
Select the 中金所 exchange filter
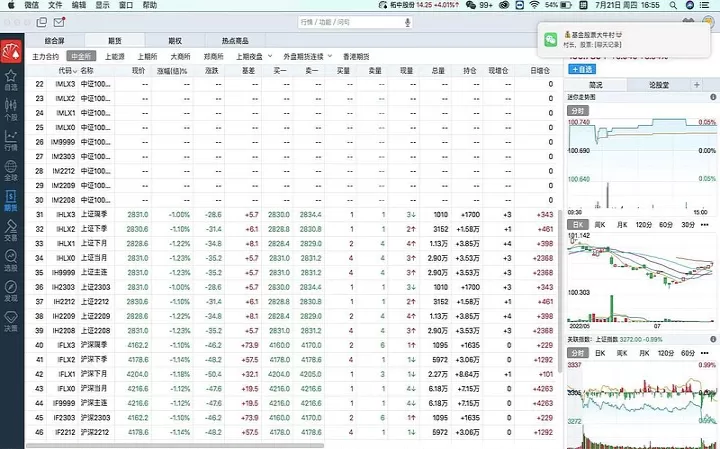(81, 56)
